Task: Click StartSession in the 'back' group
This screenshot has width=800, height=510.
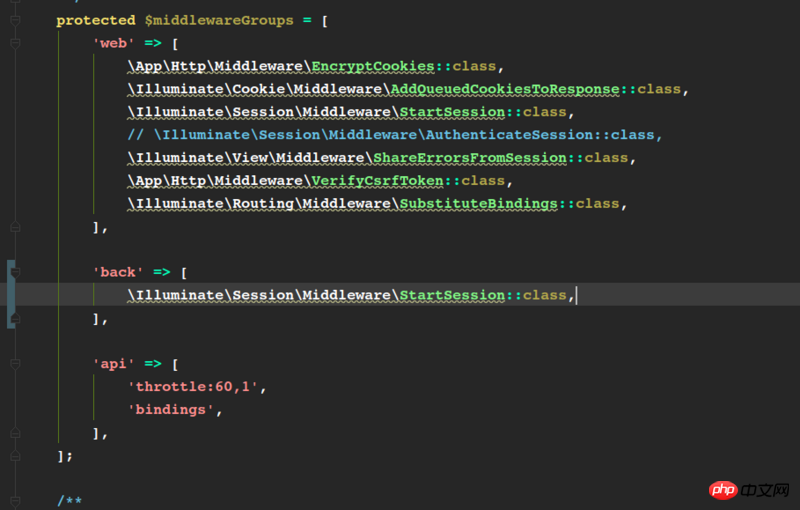Action: 453,295
